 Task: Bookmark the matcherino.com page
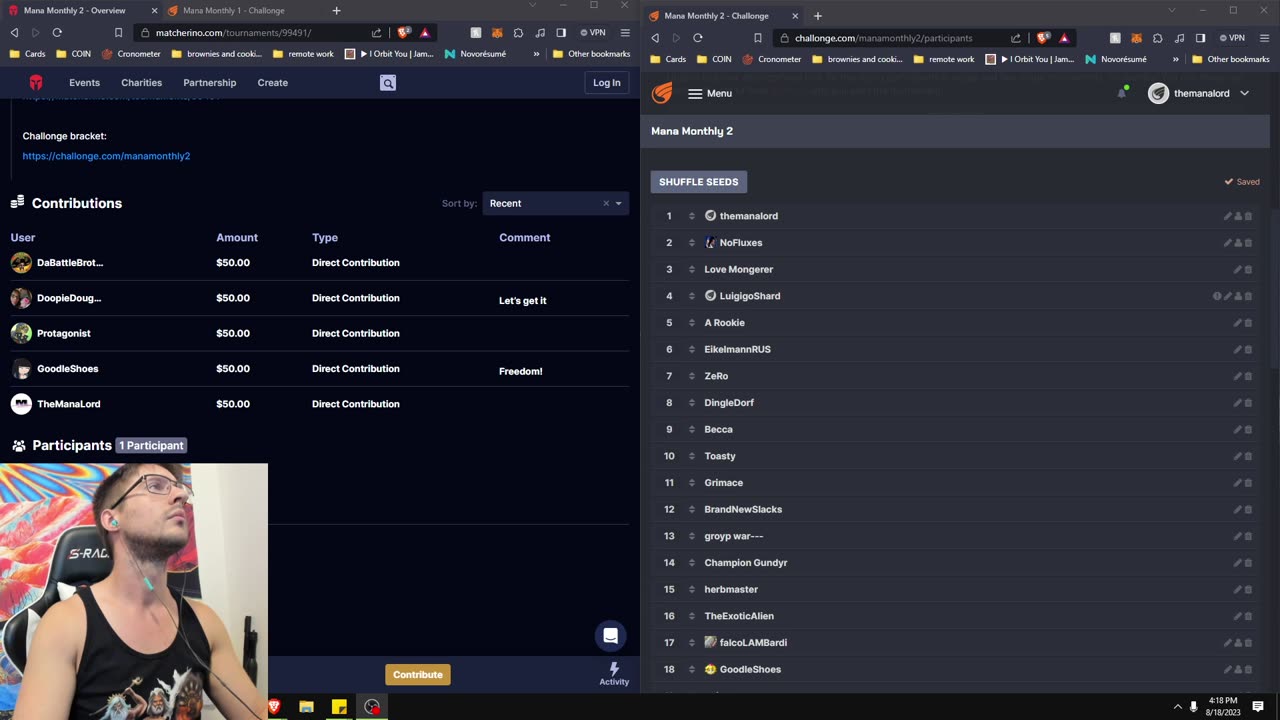tap(118, 33)
